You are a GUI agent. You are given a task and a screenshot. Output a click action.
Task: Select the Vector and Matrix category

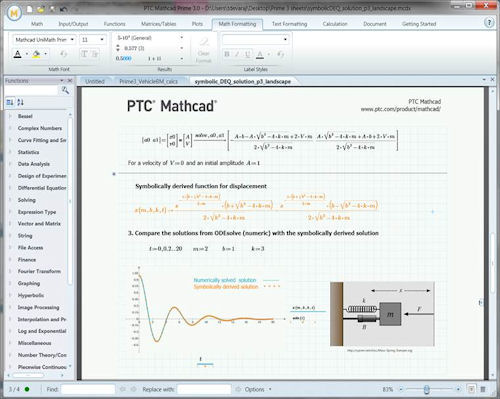point(39,224)
